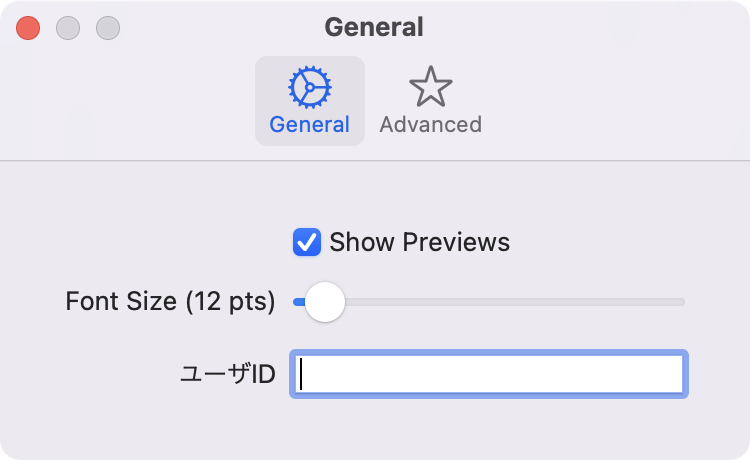Click the Font Size (12 pts) label
750x460 pixels.
[170, 301]
